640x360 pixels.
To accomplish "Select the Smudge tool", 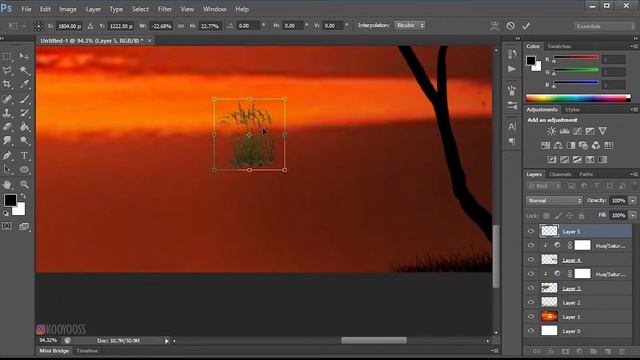I will [7, 140].
